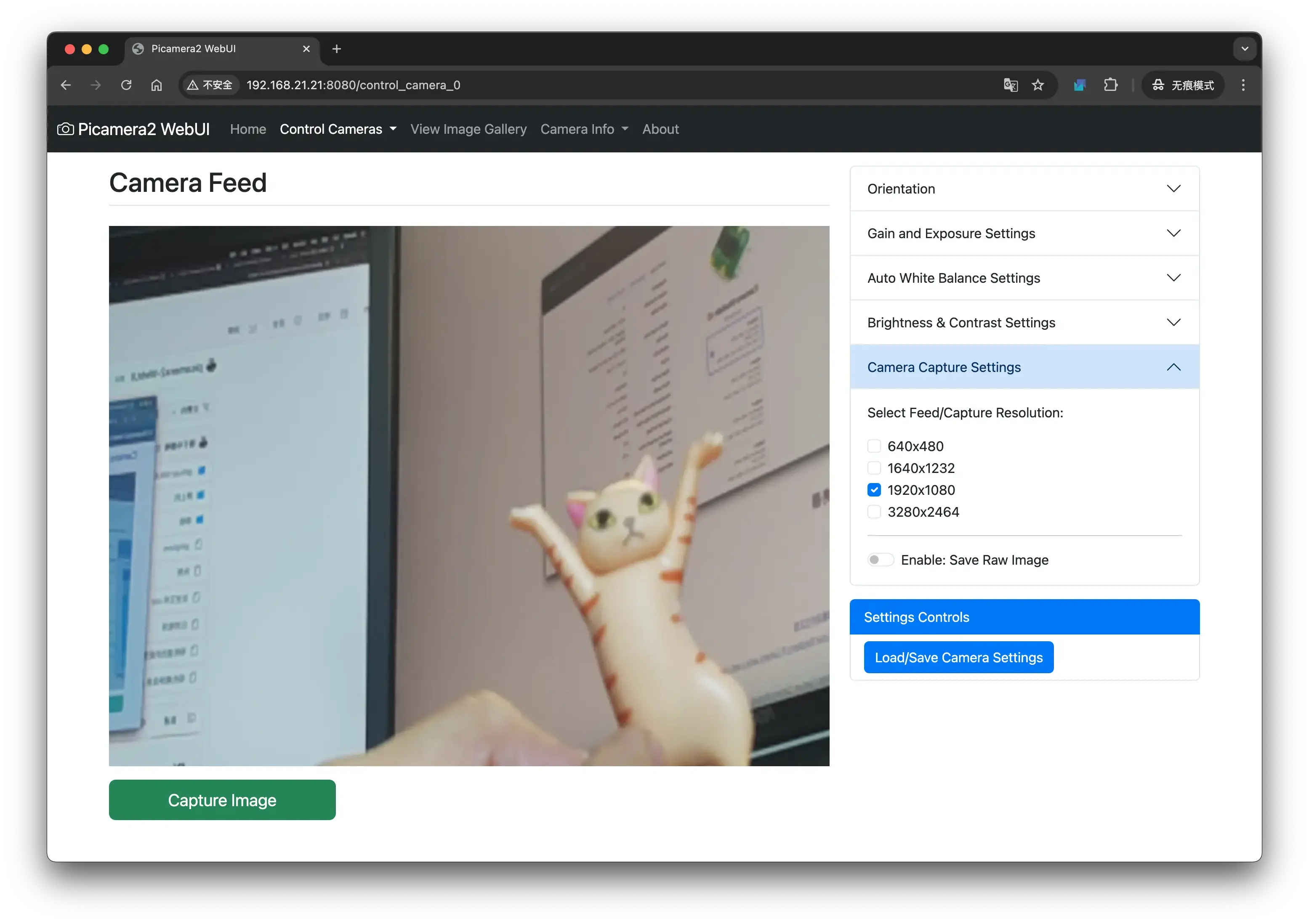Screen dimensions: 1309x924
Task: Check the 3280x2464 resolution option
Action: (874, 512)
